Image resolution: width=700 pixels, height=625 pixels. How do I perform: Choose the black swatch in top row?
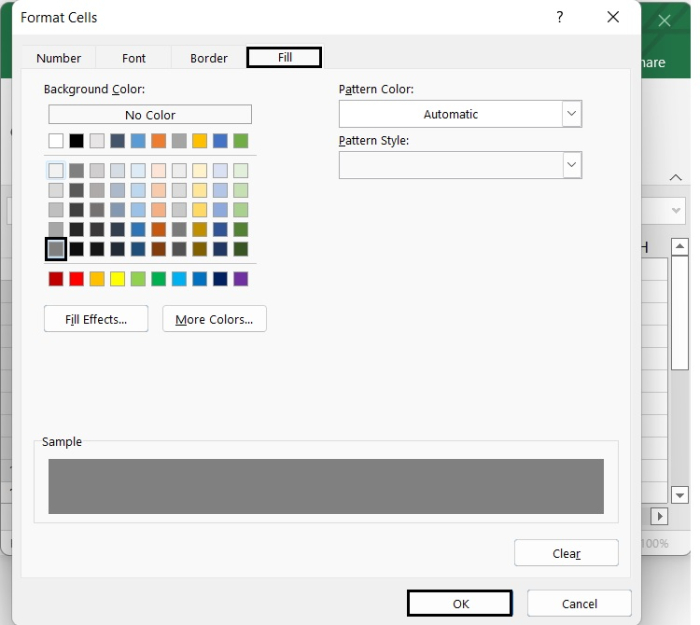(77, 141)
